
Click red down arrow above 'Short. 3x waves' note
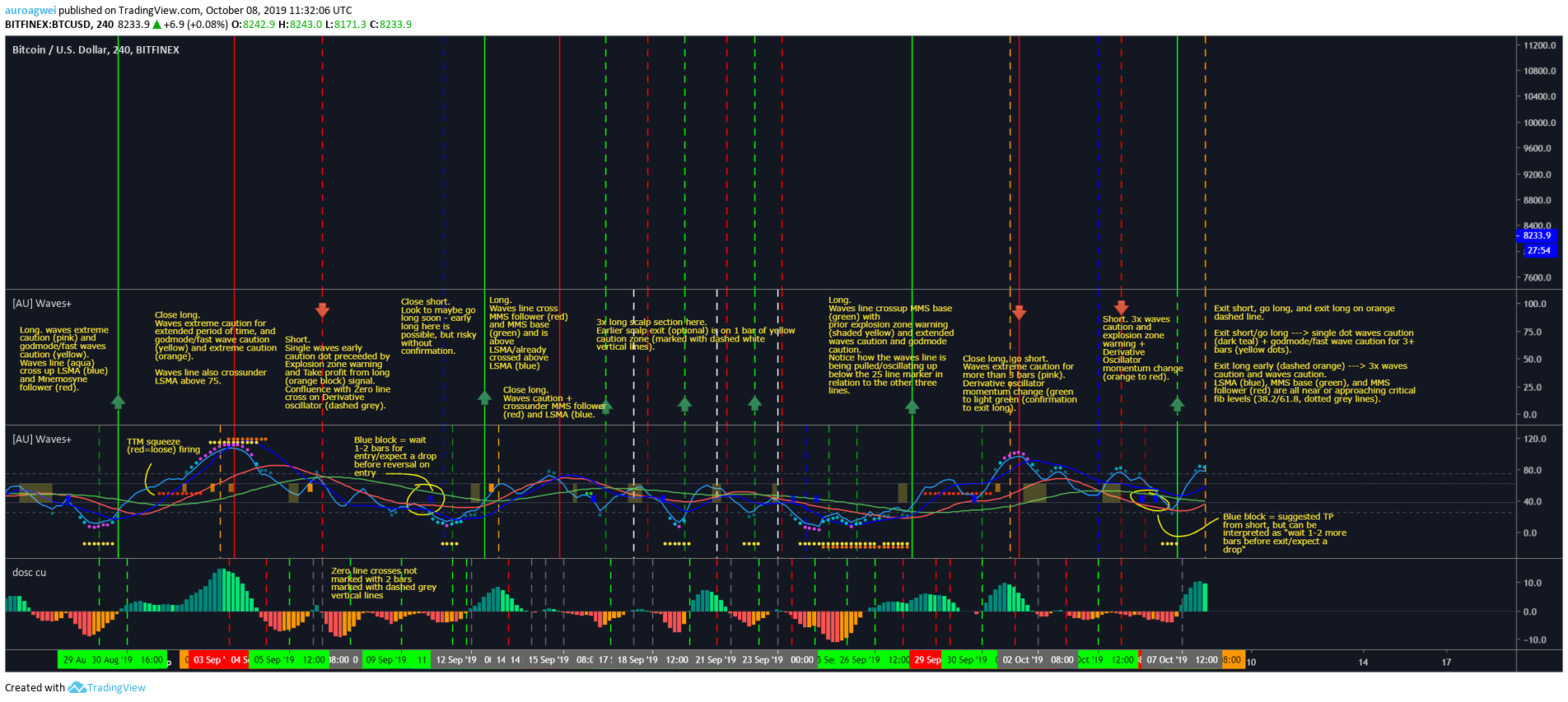(x=1121, y=307)
